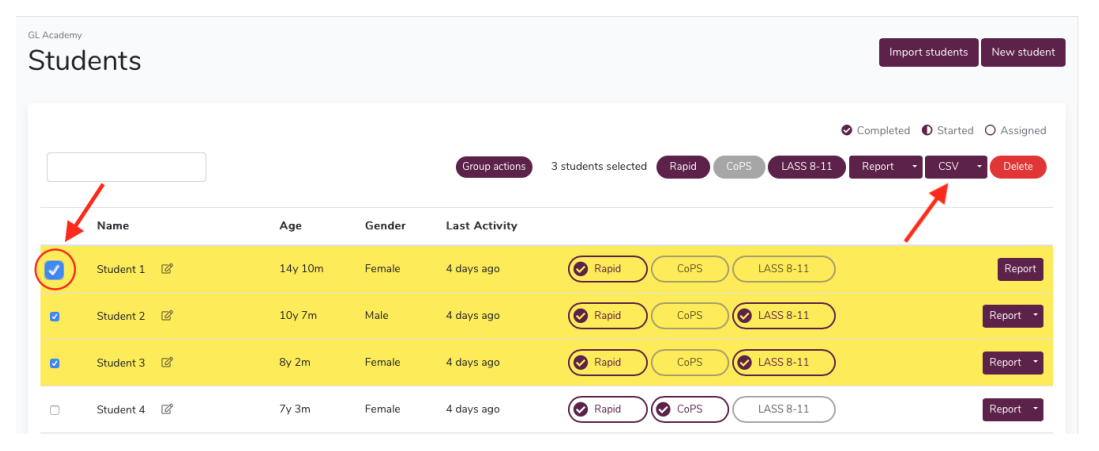
Task: Open the Group actions menu
Action: click(494, 167)
